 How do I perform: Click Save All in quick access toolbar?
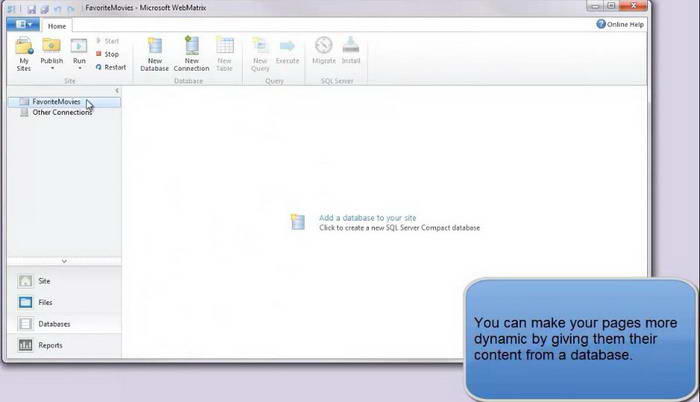coord(45,9)
